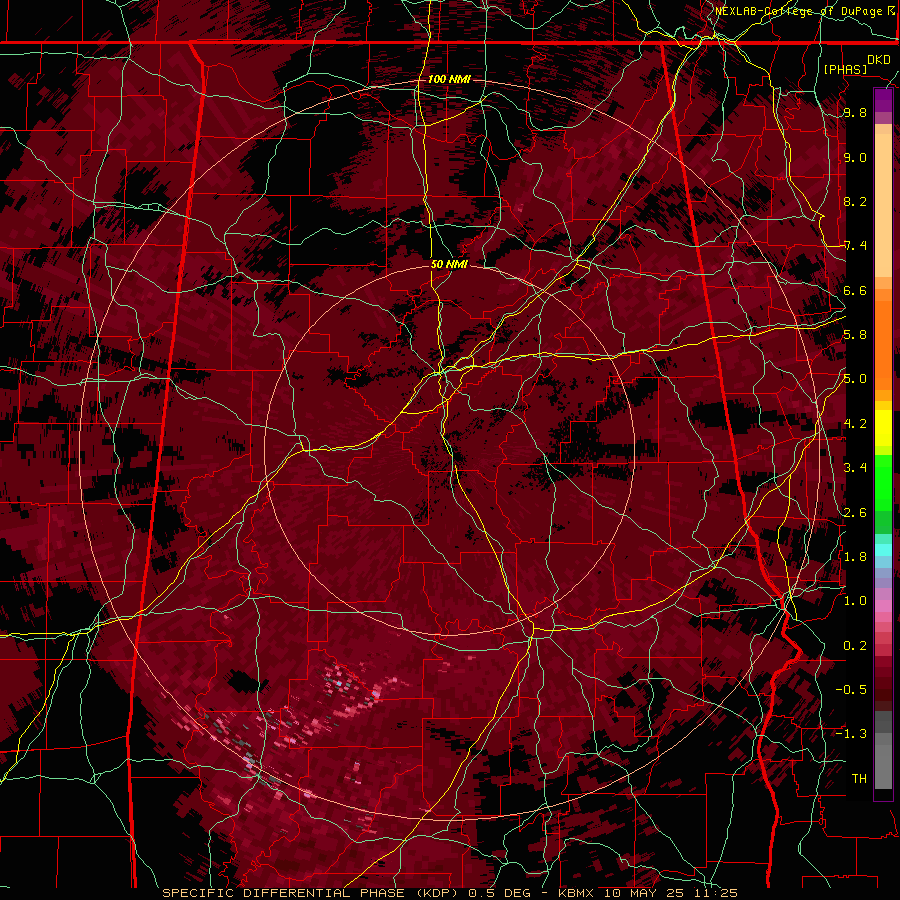Click the 1.0 color scale value
Image resolution: width=900 pixels, height=900 pixels.
point(855,601)
